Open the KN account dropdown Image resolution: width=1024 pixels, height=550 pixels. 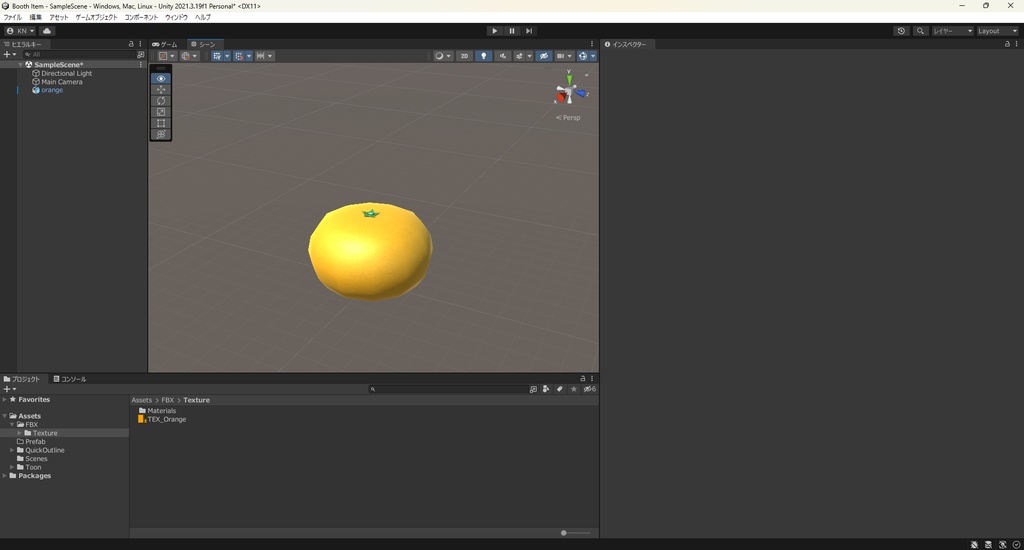tap(20, 31)
